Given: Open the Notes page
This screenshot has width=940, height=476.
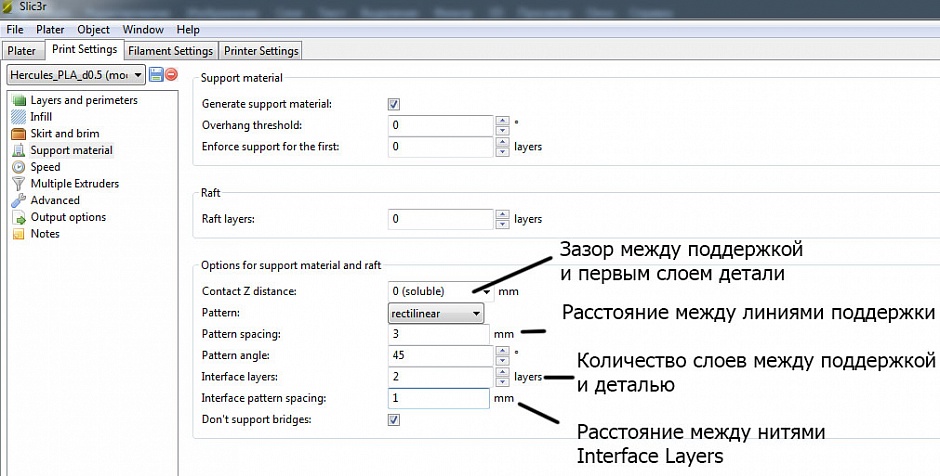Looking at the screenshot, I should click(45, 234).
